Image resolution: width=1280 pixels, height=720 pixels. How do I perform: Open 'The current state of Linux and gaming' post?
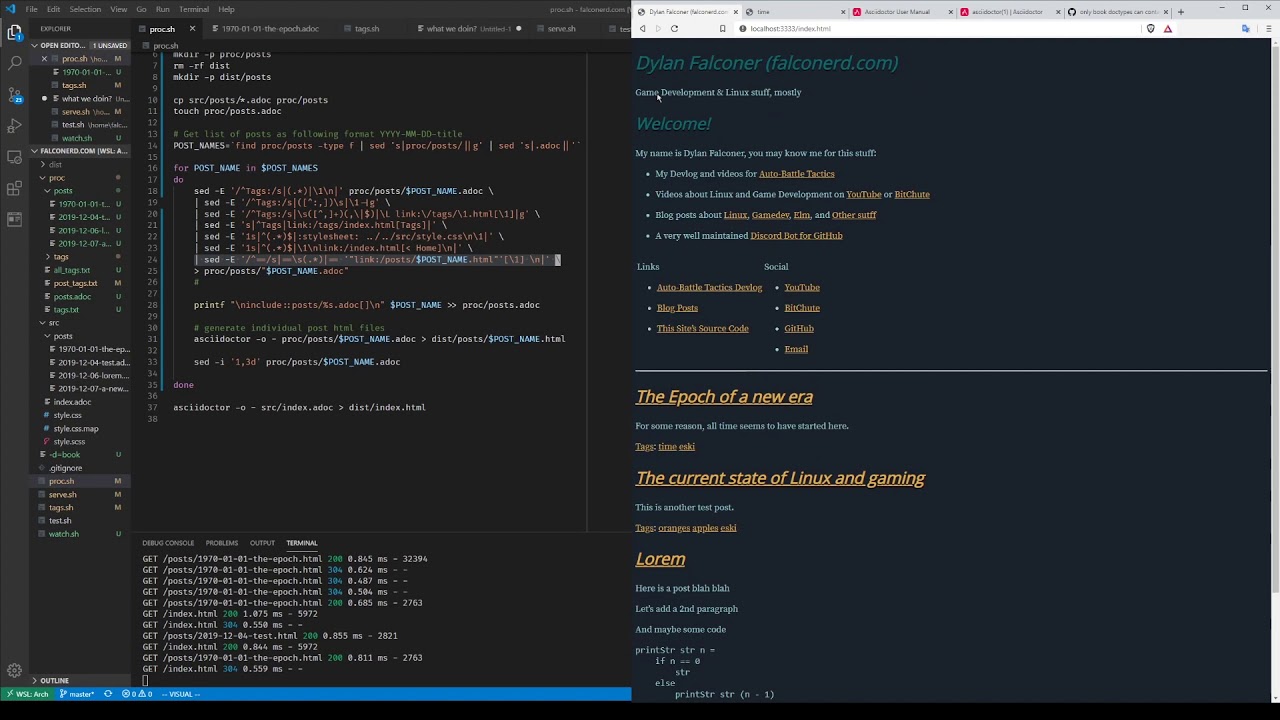click(x=780, y=478)
